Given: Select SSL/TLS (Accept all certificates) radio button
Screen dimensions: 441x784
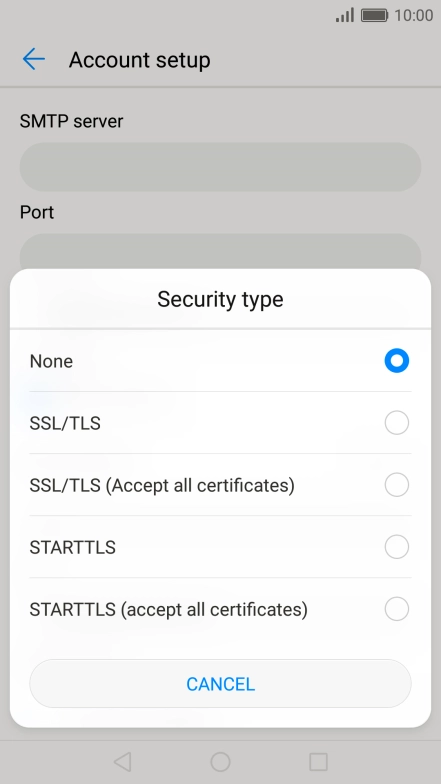Looking at the screenshot, I should tap(396, 484).
